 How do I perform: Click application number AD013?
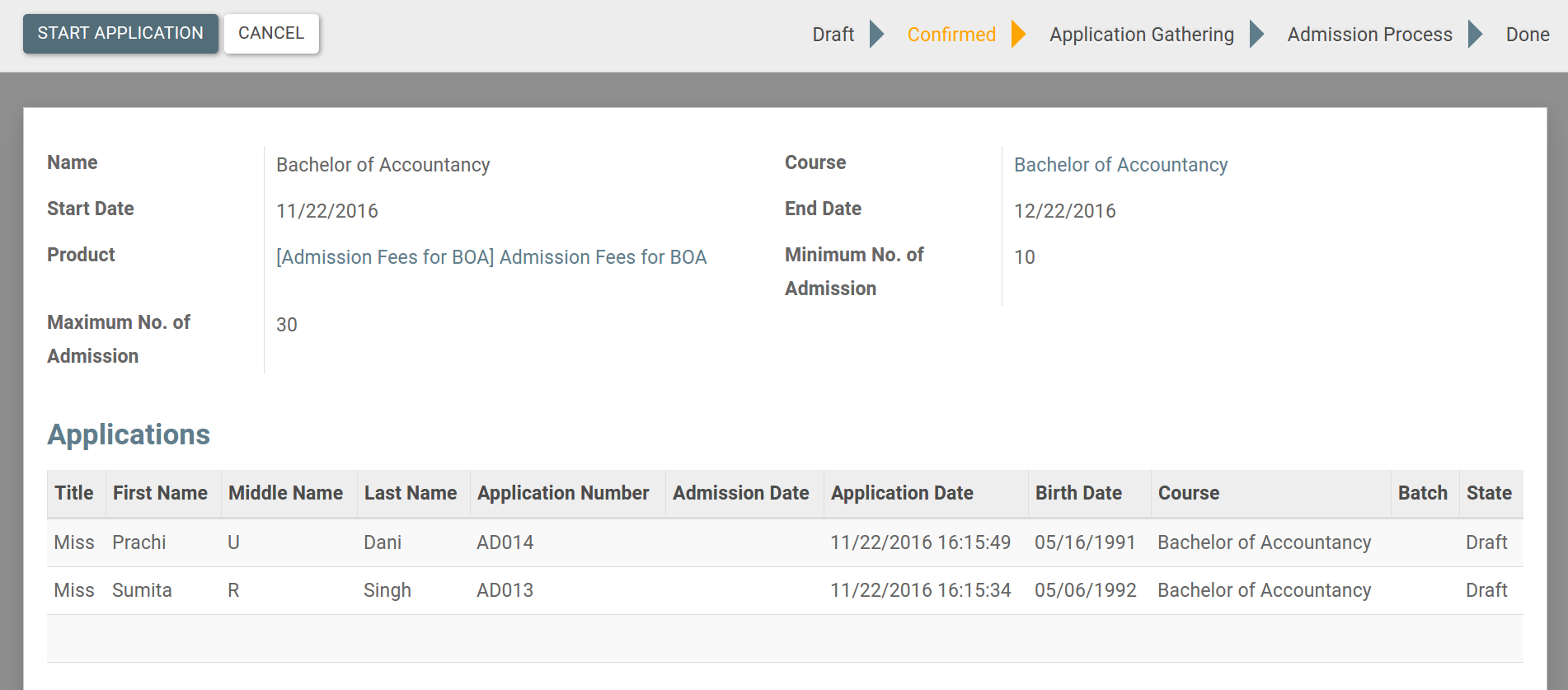pos(505,590)
